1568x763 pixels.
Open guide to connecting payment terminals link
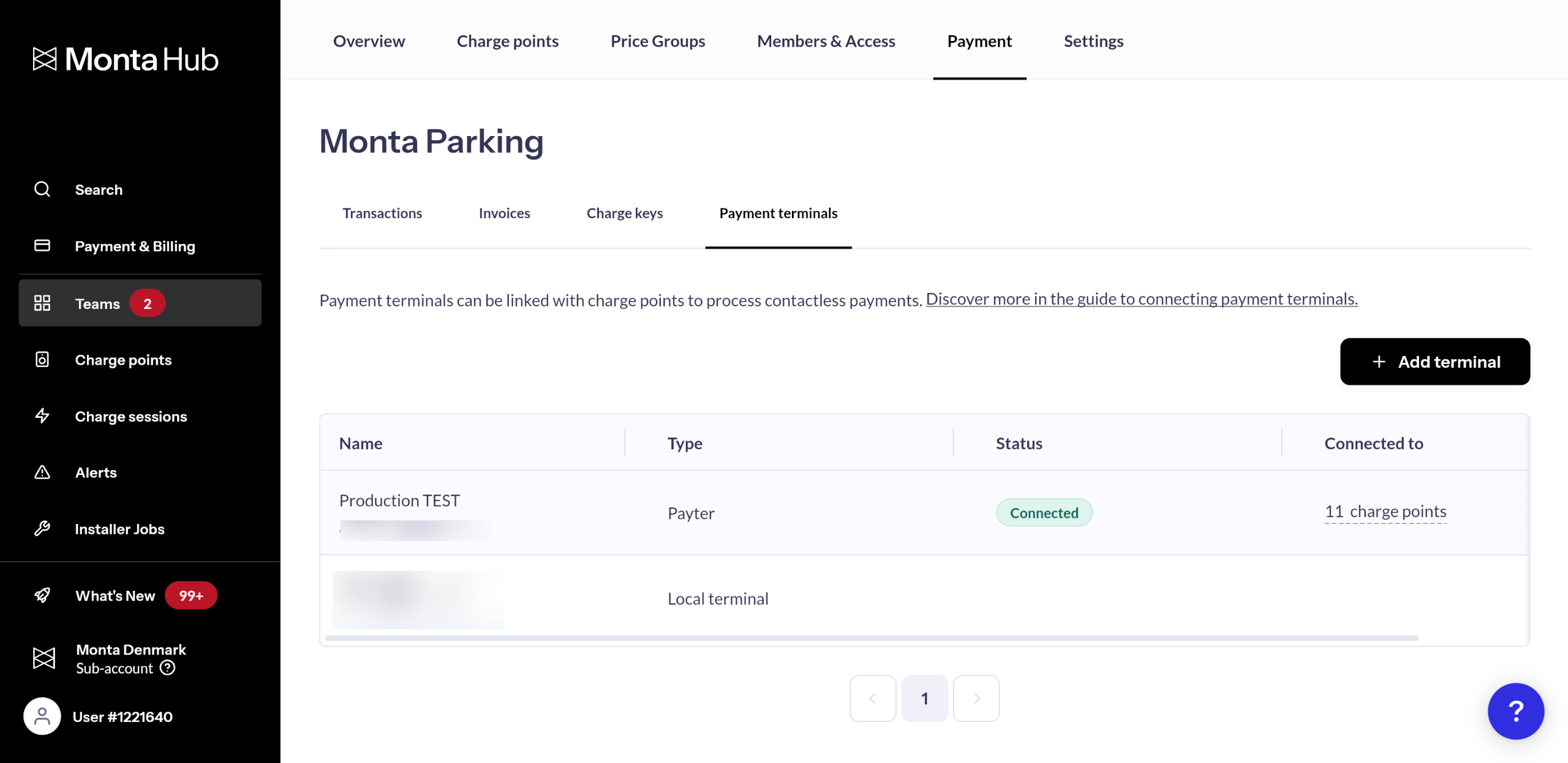coord(1141,299)
